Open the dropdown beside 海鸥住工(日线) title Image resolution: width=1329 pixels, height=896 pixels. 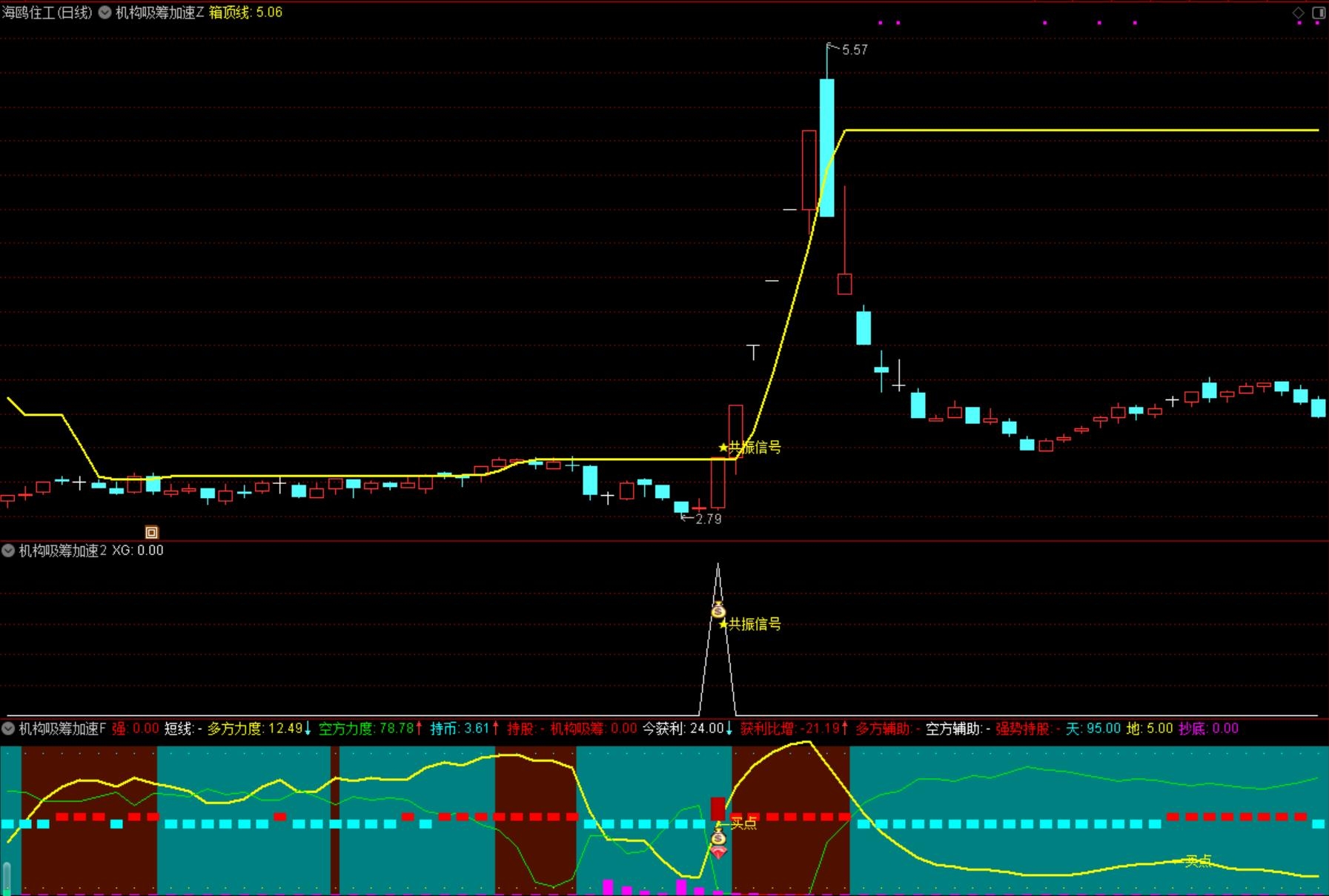click(x=105, y=12)
